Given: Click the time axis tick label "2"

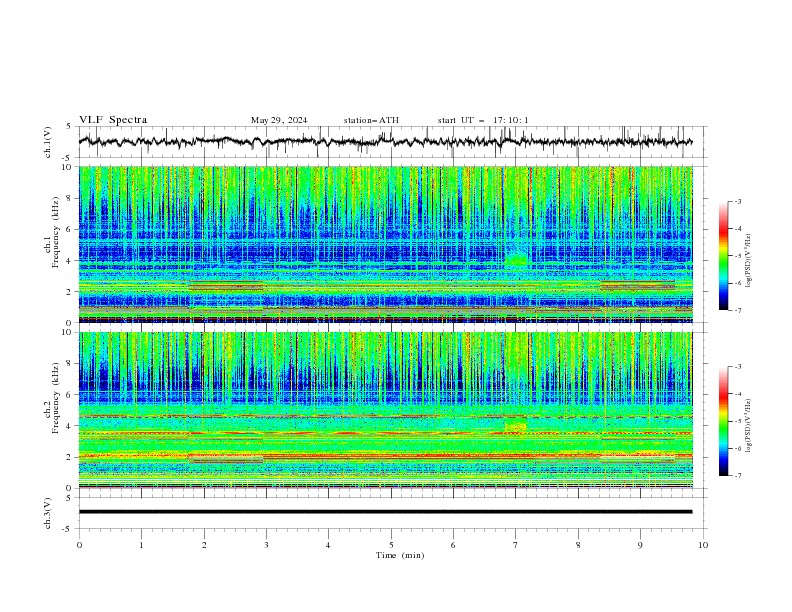Looking at the screenshot, I should [x=204, y=545].
